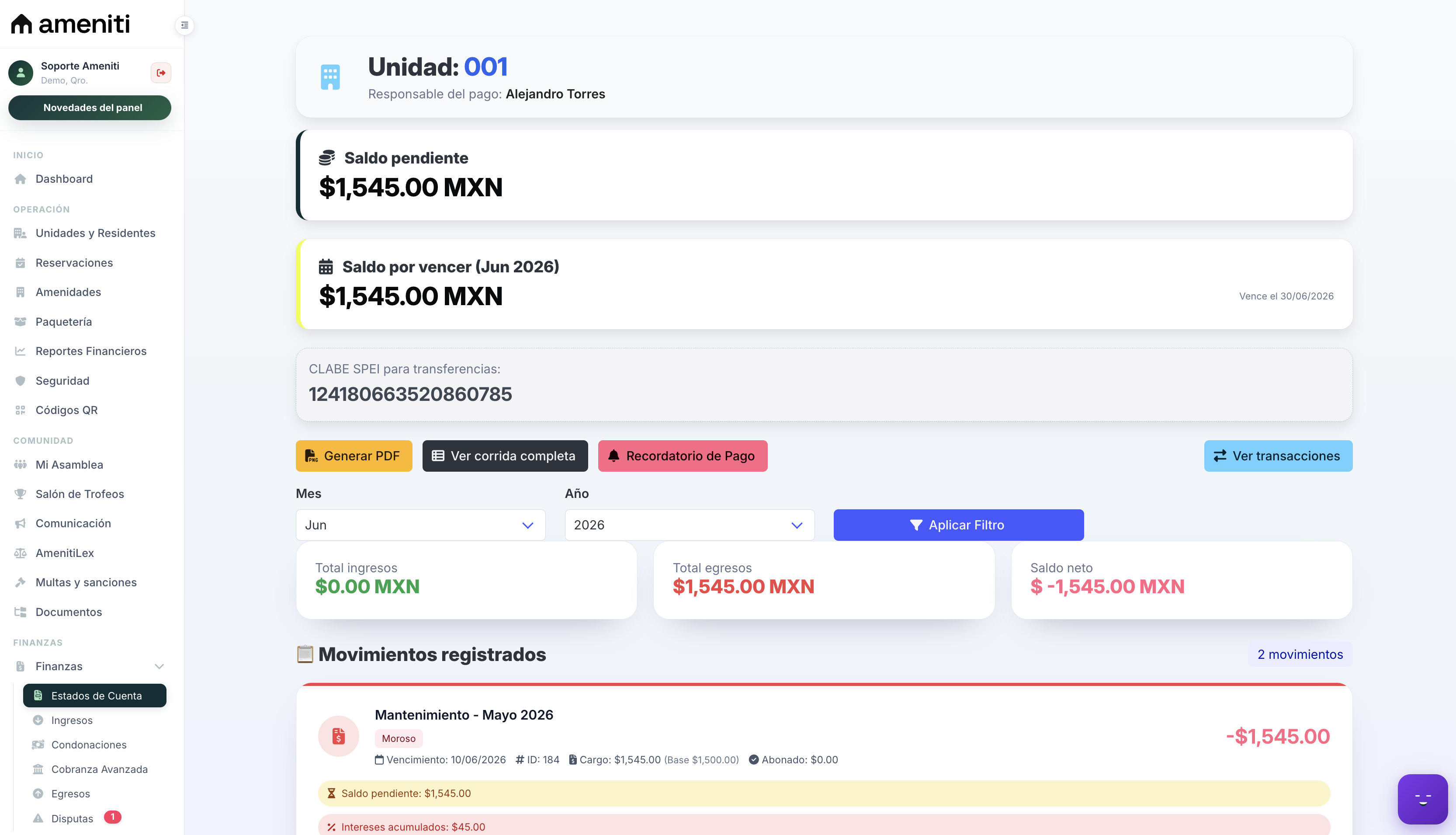Click the ameniti house logo icon
The height and width of the screenshot is (835, 1456).
(22, 24)
